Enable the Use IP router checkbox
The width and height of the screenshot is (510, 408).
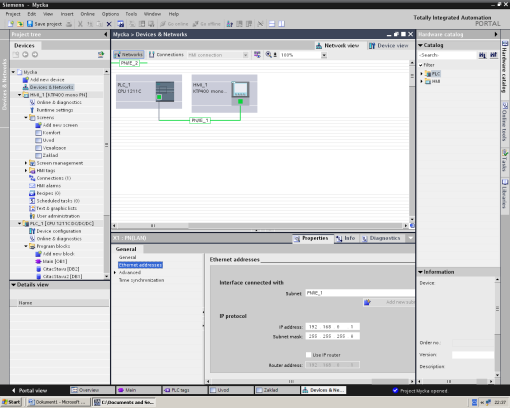point(309,355)
